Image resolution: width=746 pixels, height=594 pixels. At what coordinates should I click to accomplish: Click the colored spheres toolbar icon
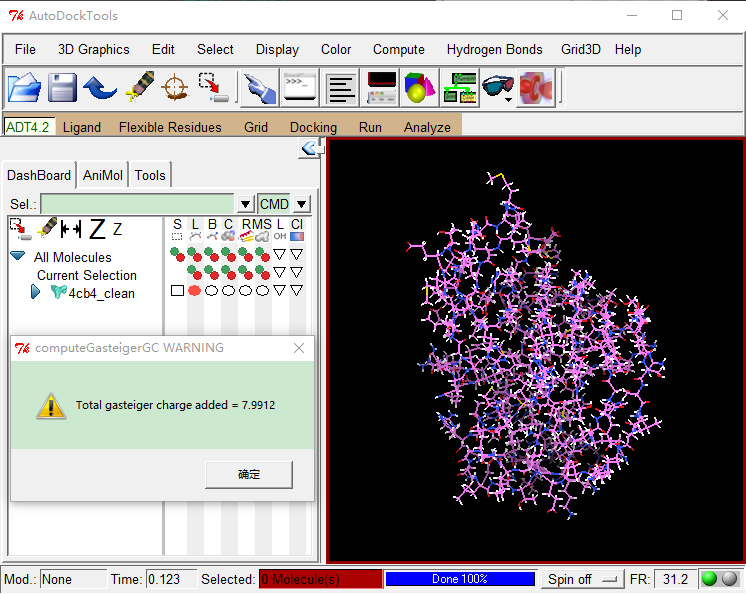click(x=418, y=88)
